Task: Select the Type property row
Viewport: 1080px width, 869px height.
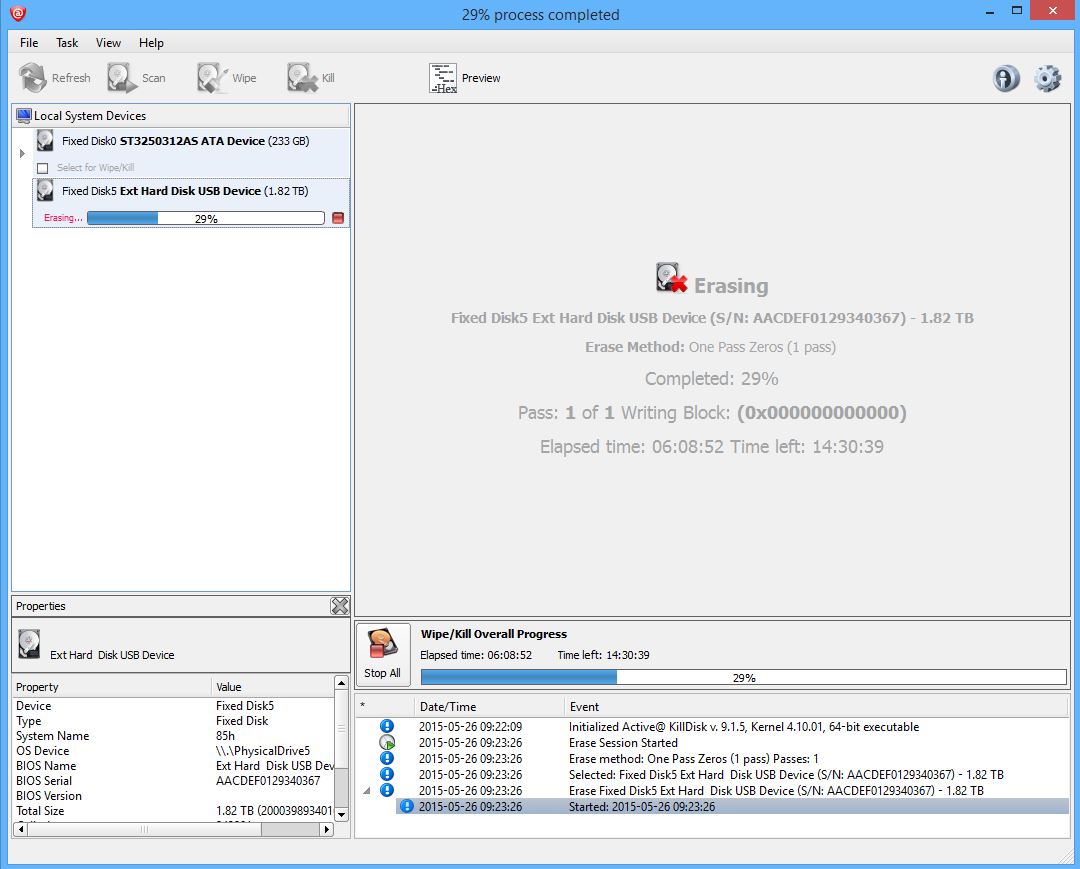Action: (x=174, y=720)
